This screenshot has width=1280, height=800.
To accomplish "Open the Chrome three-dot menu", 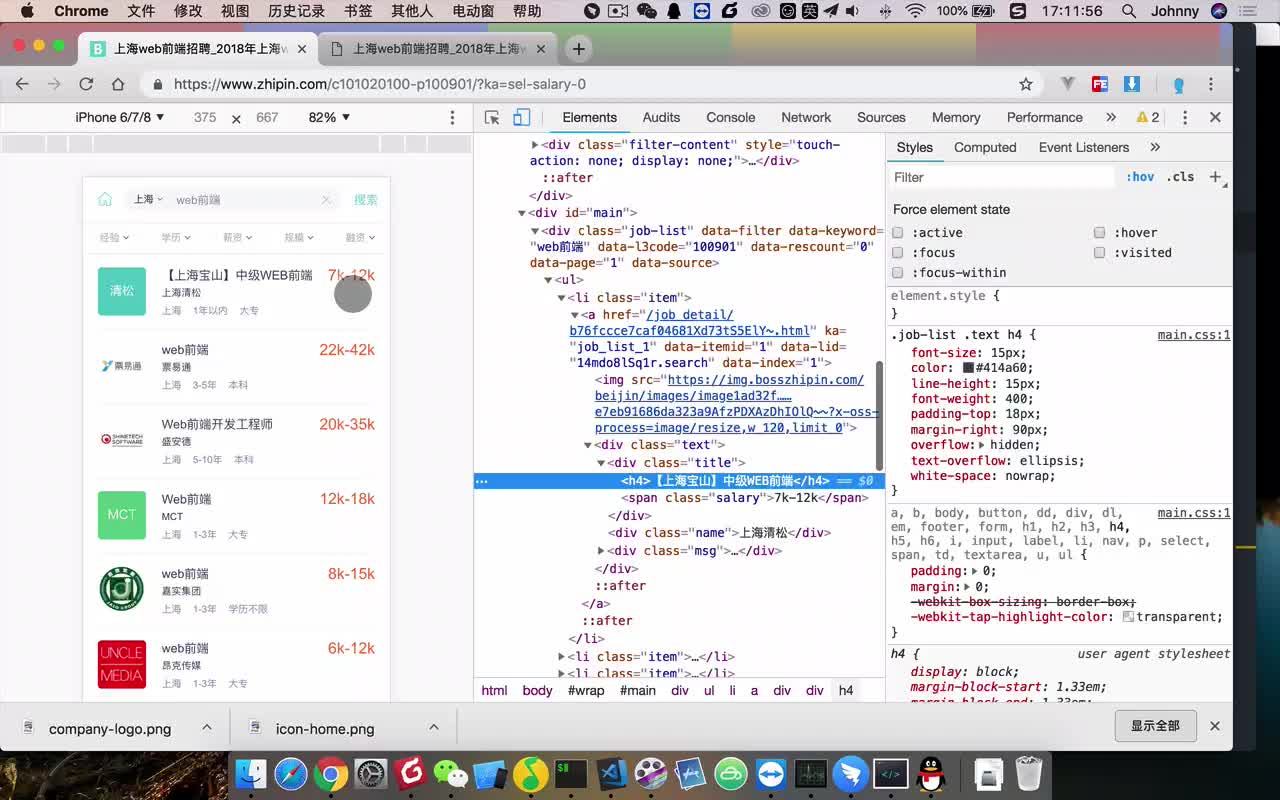I will pos(1211,84).
